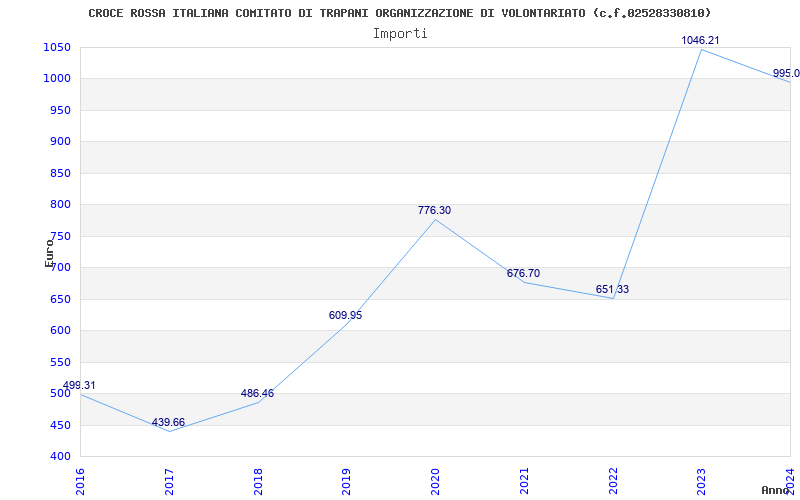Select the 776.30 peak value for 2020
Viewport: 800px width, 500px height.
[434, 210]
